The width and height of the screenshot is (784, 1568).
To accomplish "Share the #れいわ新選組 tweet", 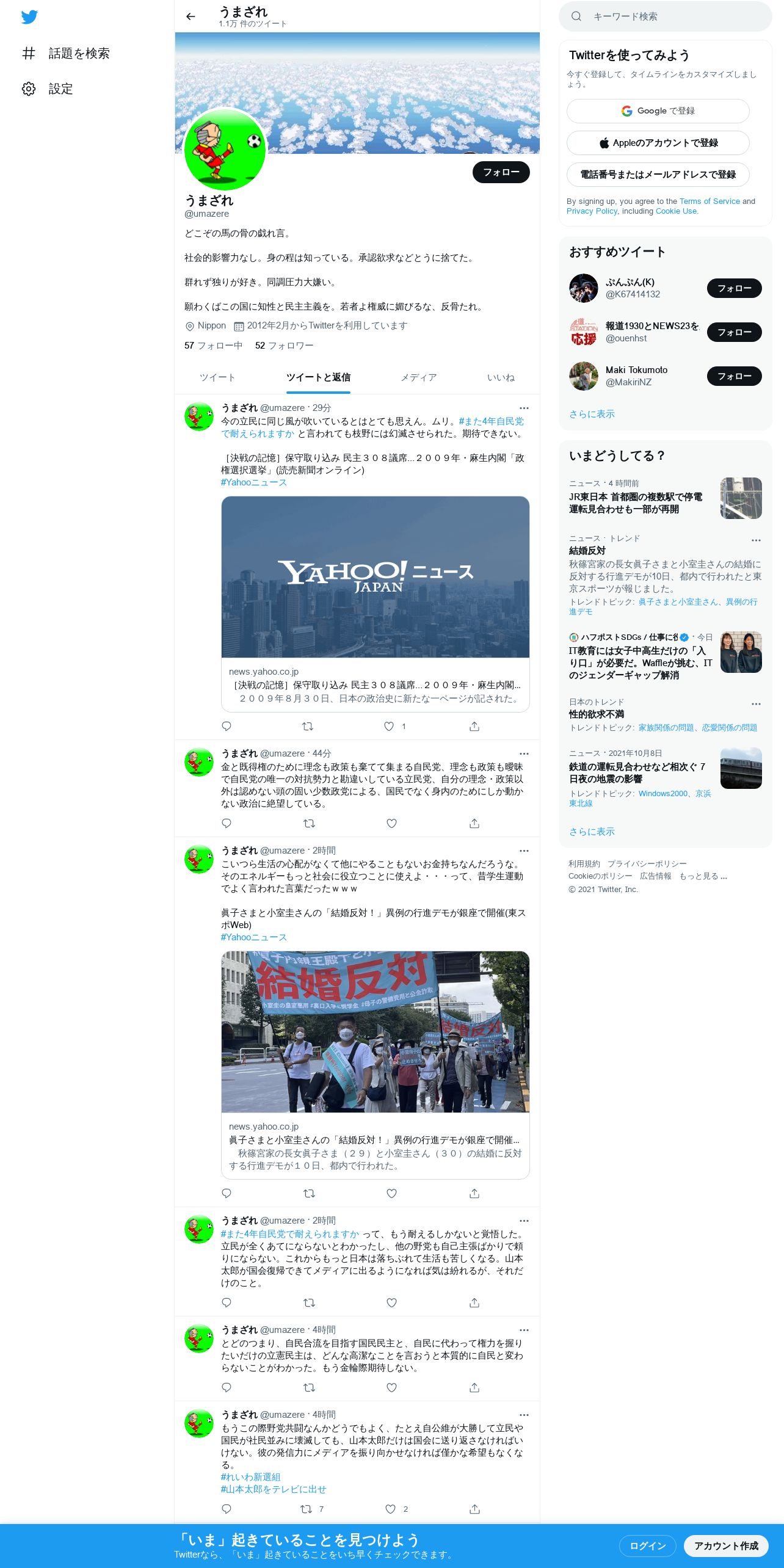I will click(x=474, y=1509).
